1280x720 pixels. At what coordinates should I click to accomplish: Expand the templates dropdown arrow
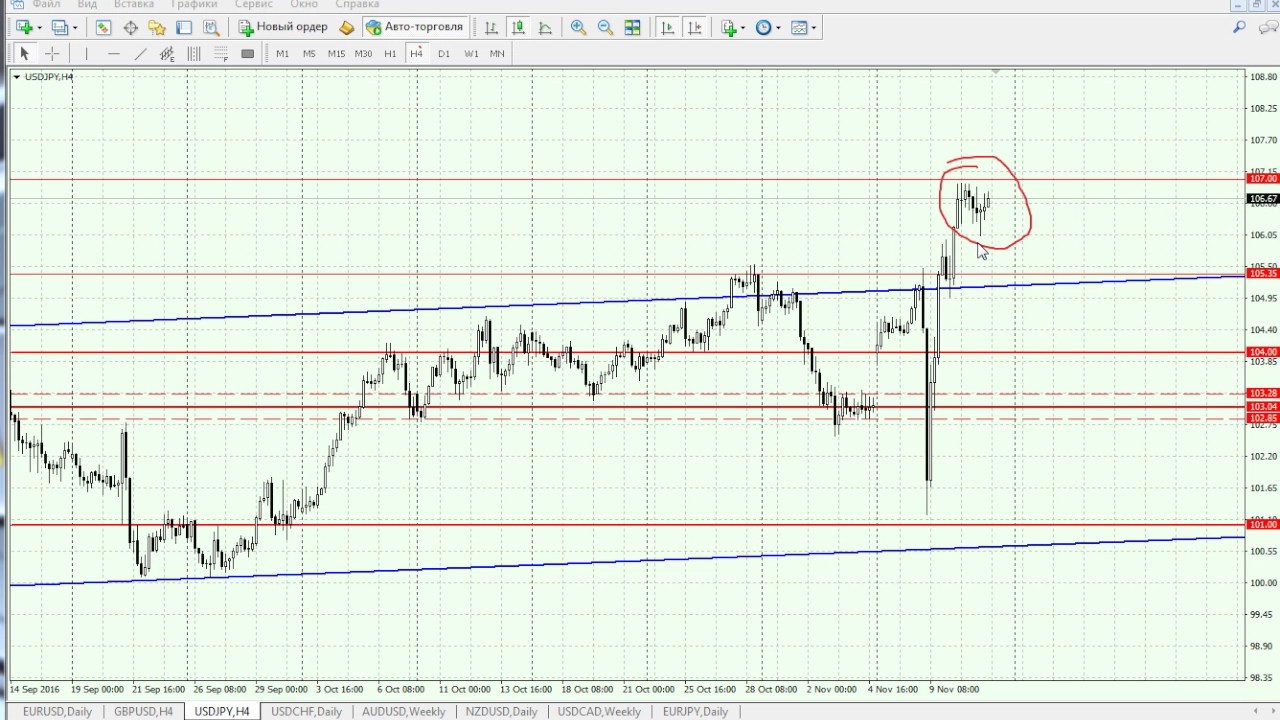814,28
